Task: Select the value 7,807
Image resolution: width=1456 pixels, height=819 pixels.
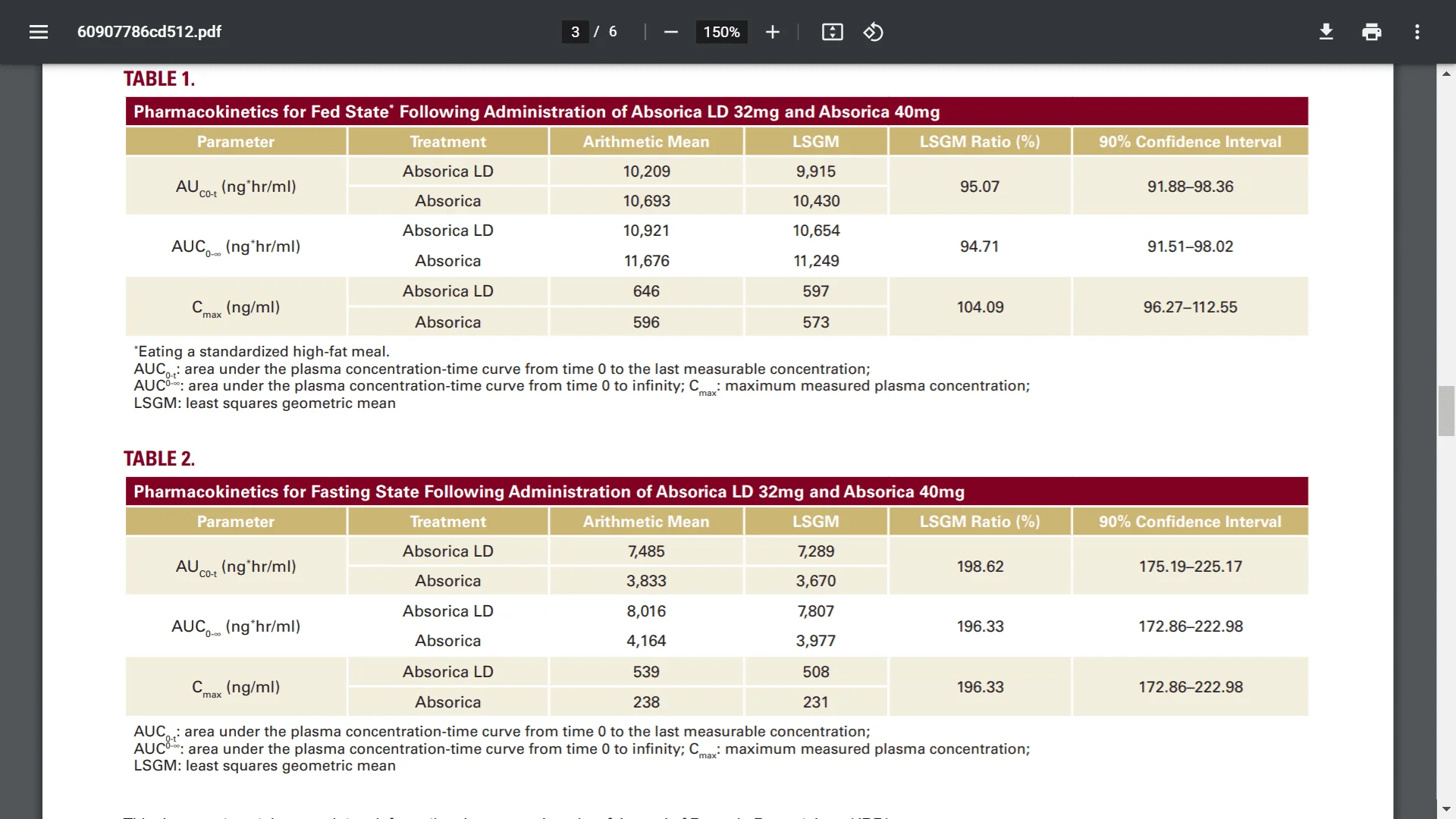Action: click(816, 611)
